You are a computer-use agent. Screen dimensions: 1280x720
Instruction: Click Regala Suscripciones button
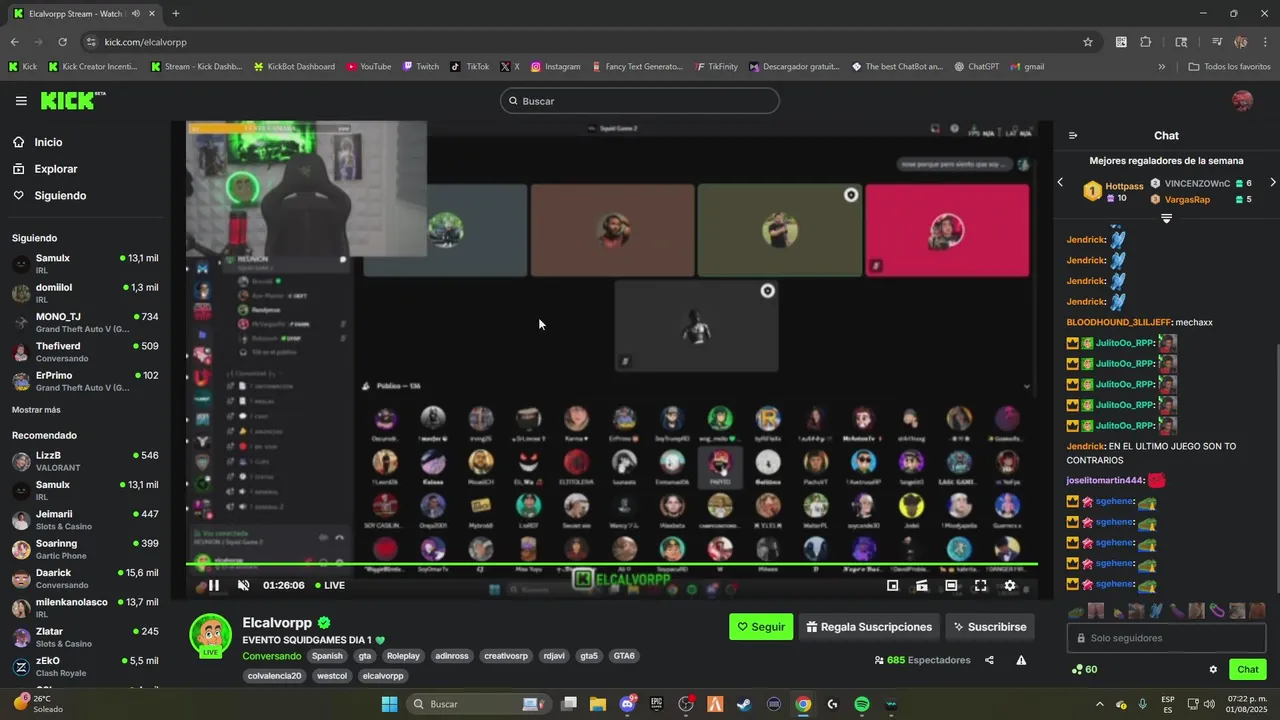(869, 627)
